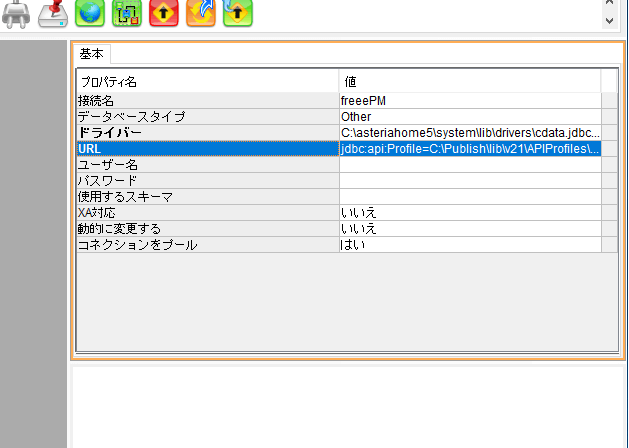
Task: Select the ユーザー名 property row
Action: click(x=208, y=165)
